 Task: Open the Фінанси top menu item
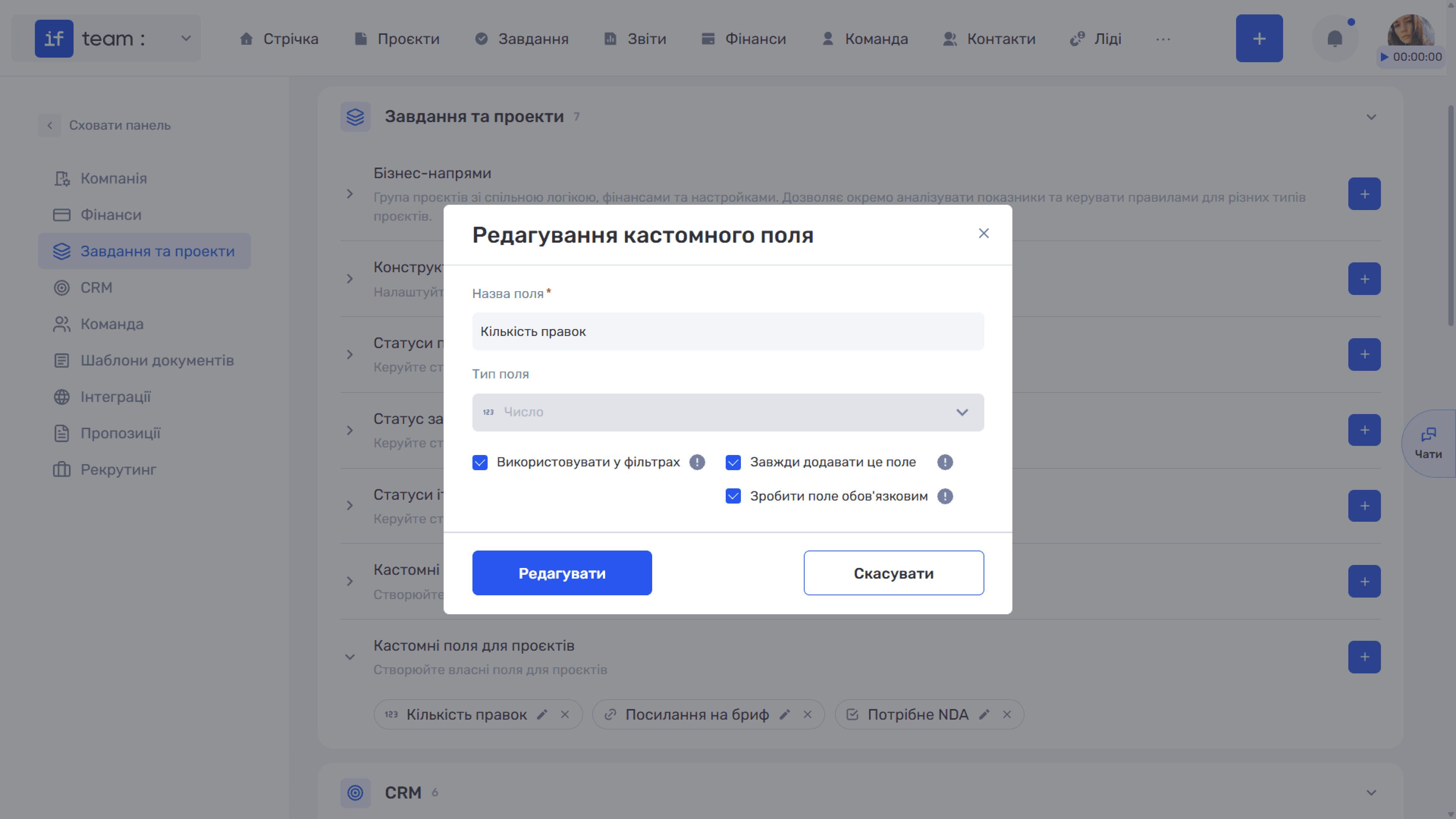coord(743,38)
